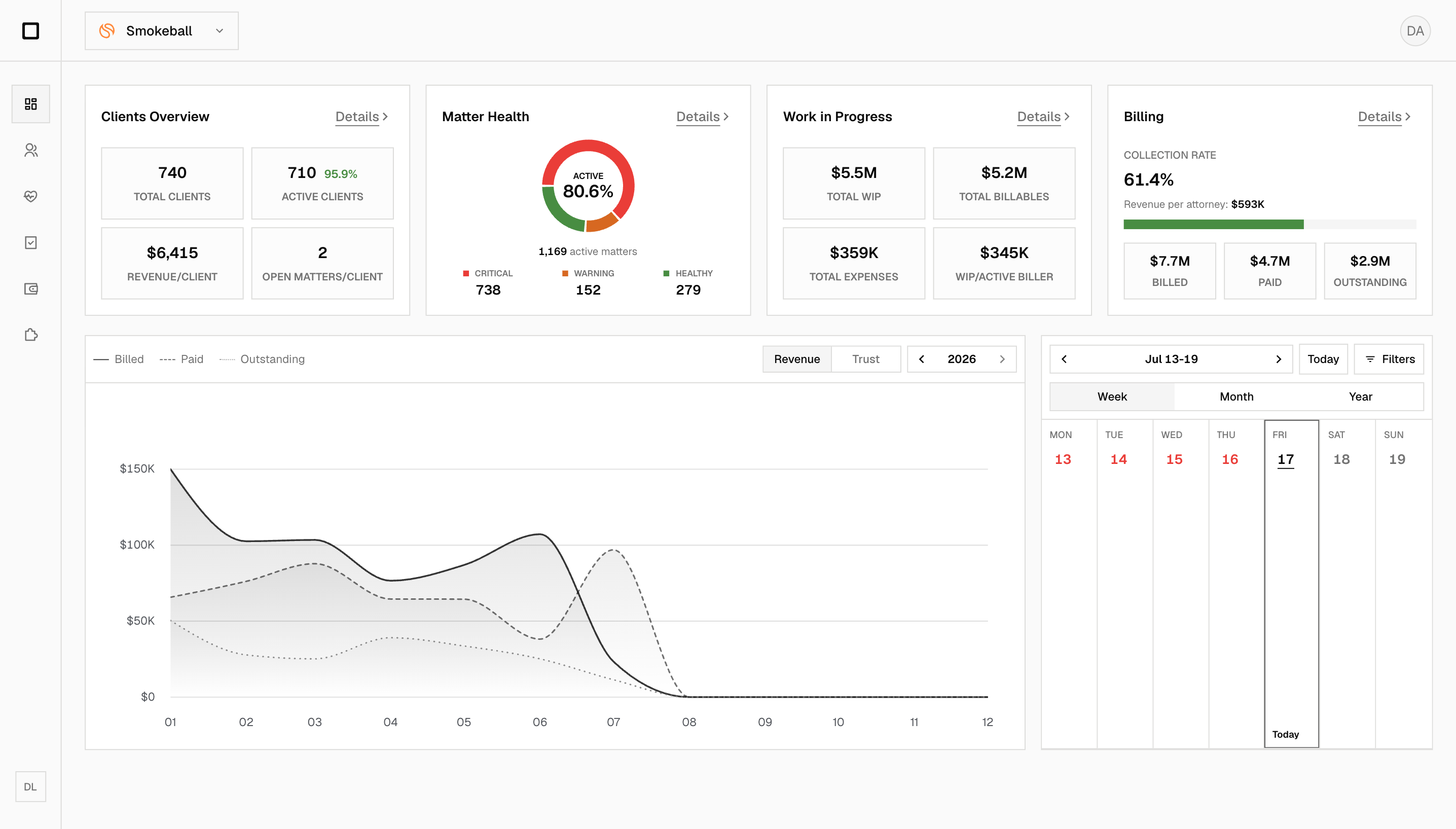This screenshot has height=829, width=1456.
Task: Click the $2.9M Outstanding card
Action: pos(1370,271)
